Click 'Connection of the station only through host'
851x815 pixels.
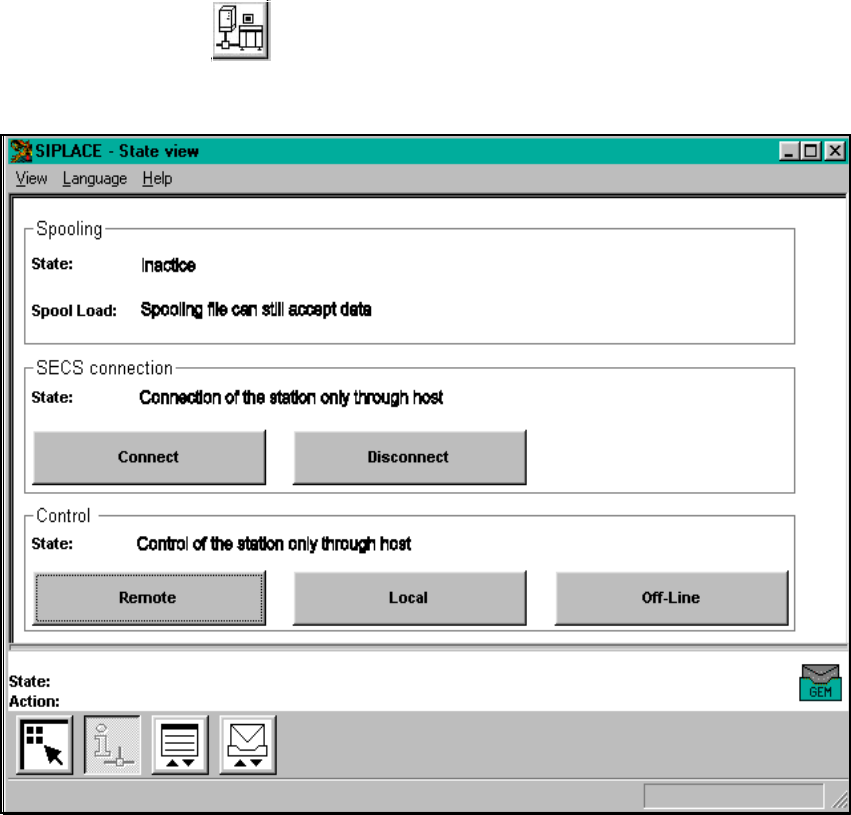pos(291,398)
